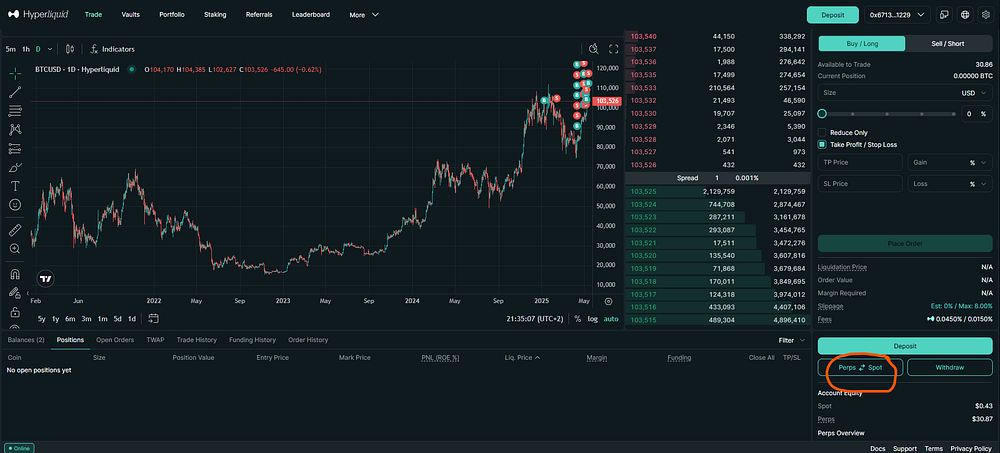Open the Leaderboard page

311,15
